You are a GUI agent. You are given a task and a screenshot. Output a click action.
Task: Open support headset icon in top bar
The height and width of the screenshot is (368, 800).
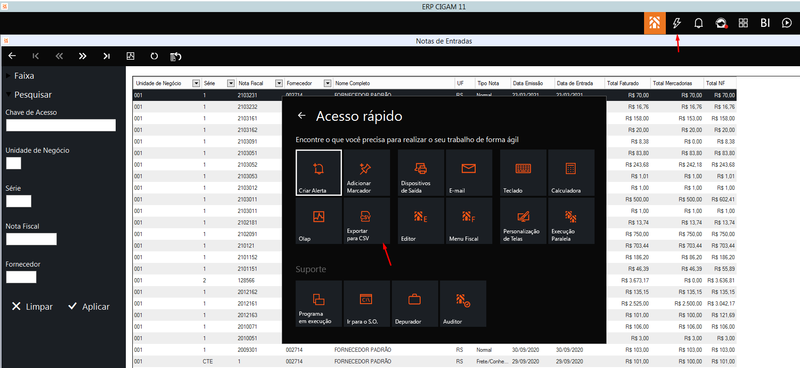[x=720, y=23]
